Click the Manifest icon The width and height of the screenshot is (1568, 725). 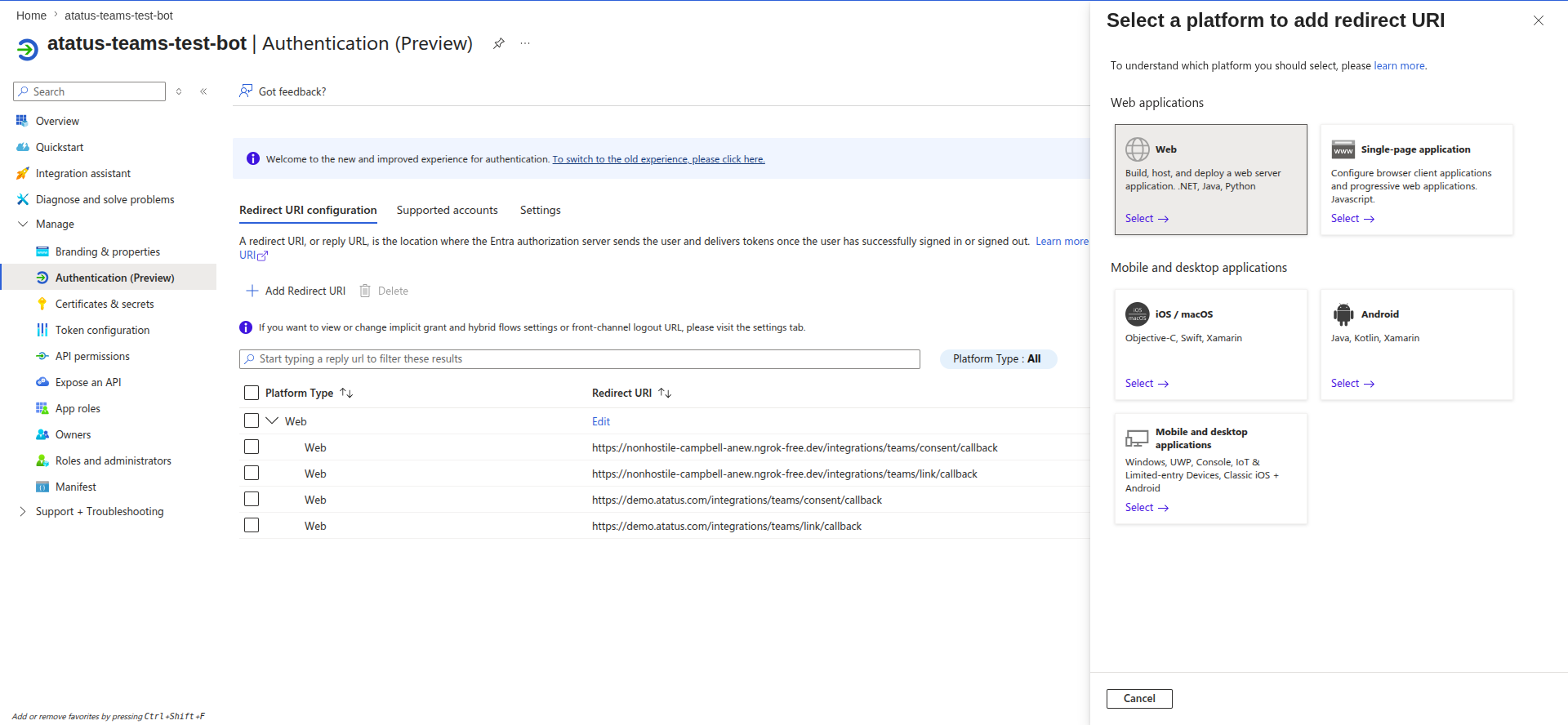pyautogui.click(x=42, y=487)
